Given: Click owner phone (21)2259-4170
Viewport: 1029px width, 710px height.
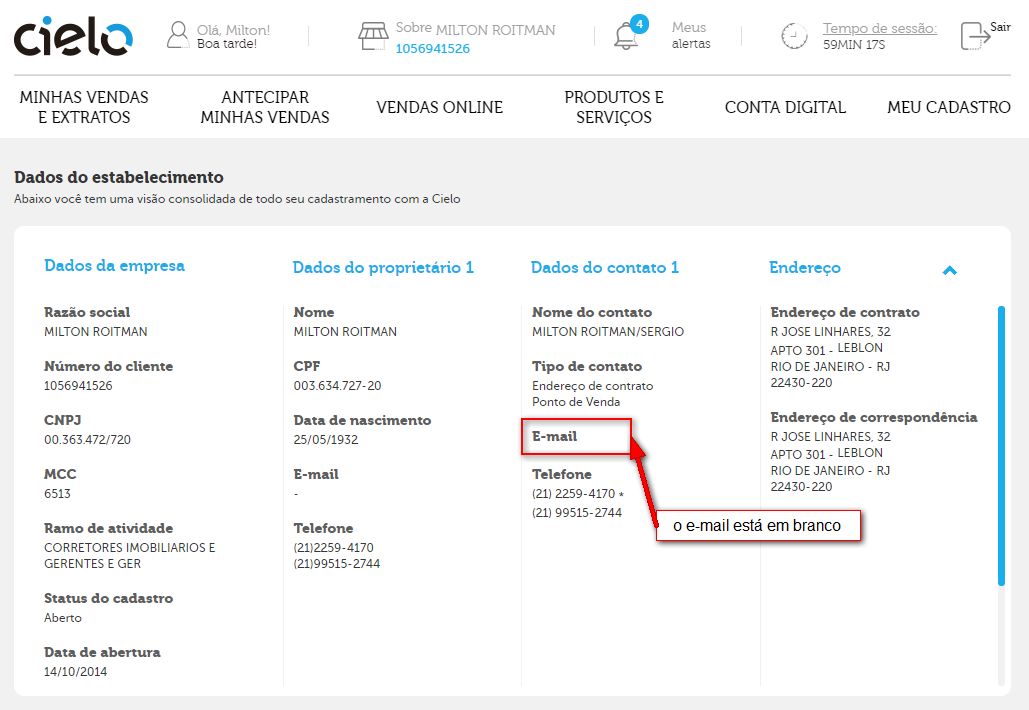Looking at the screenshot, I should point(333,547).
